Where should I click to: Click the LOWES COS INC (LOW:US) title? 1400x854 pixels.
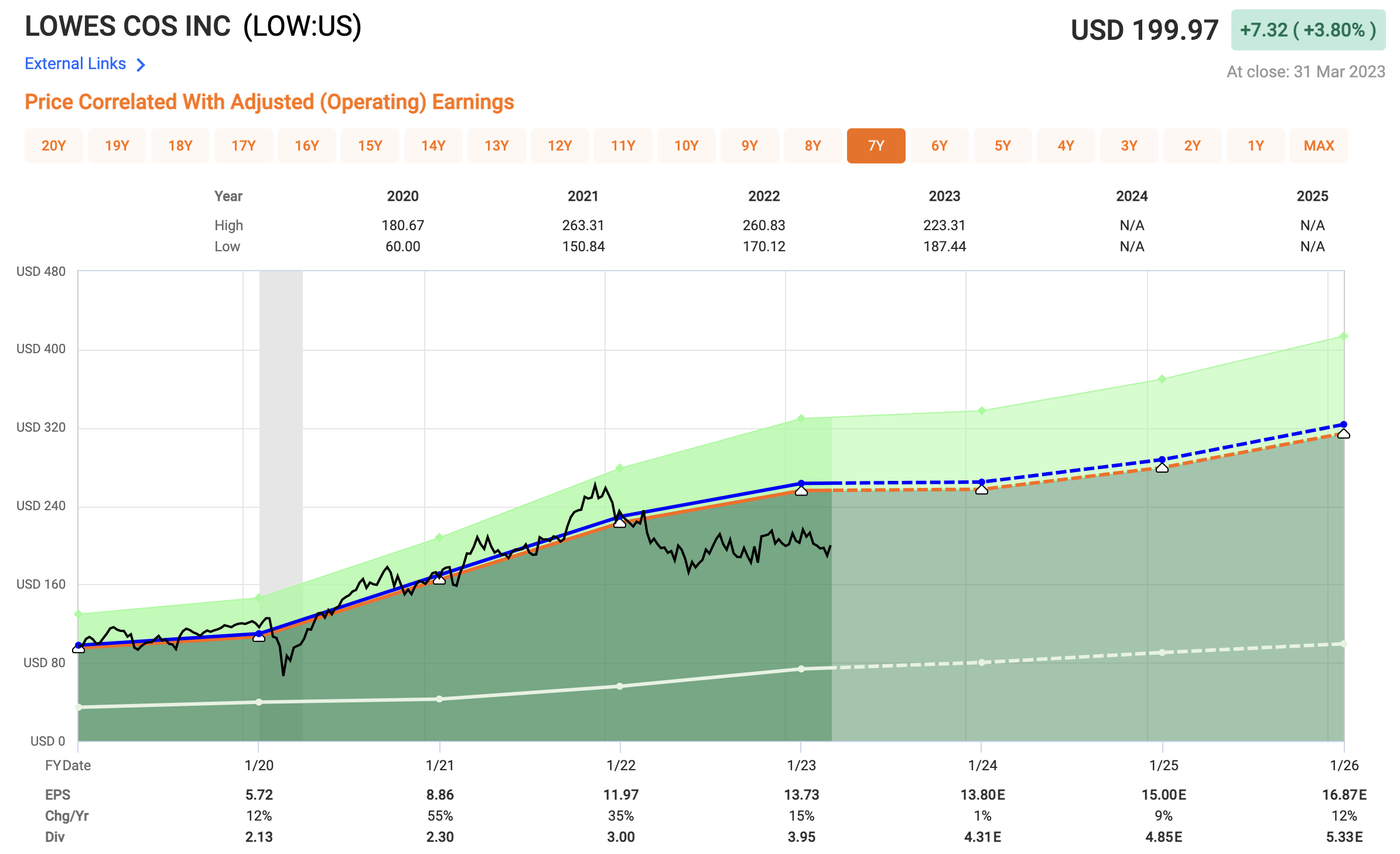193,27
